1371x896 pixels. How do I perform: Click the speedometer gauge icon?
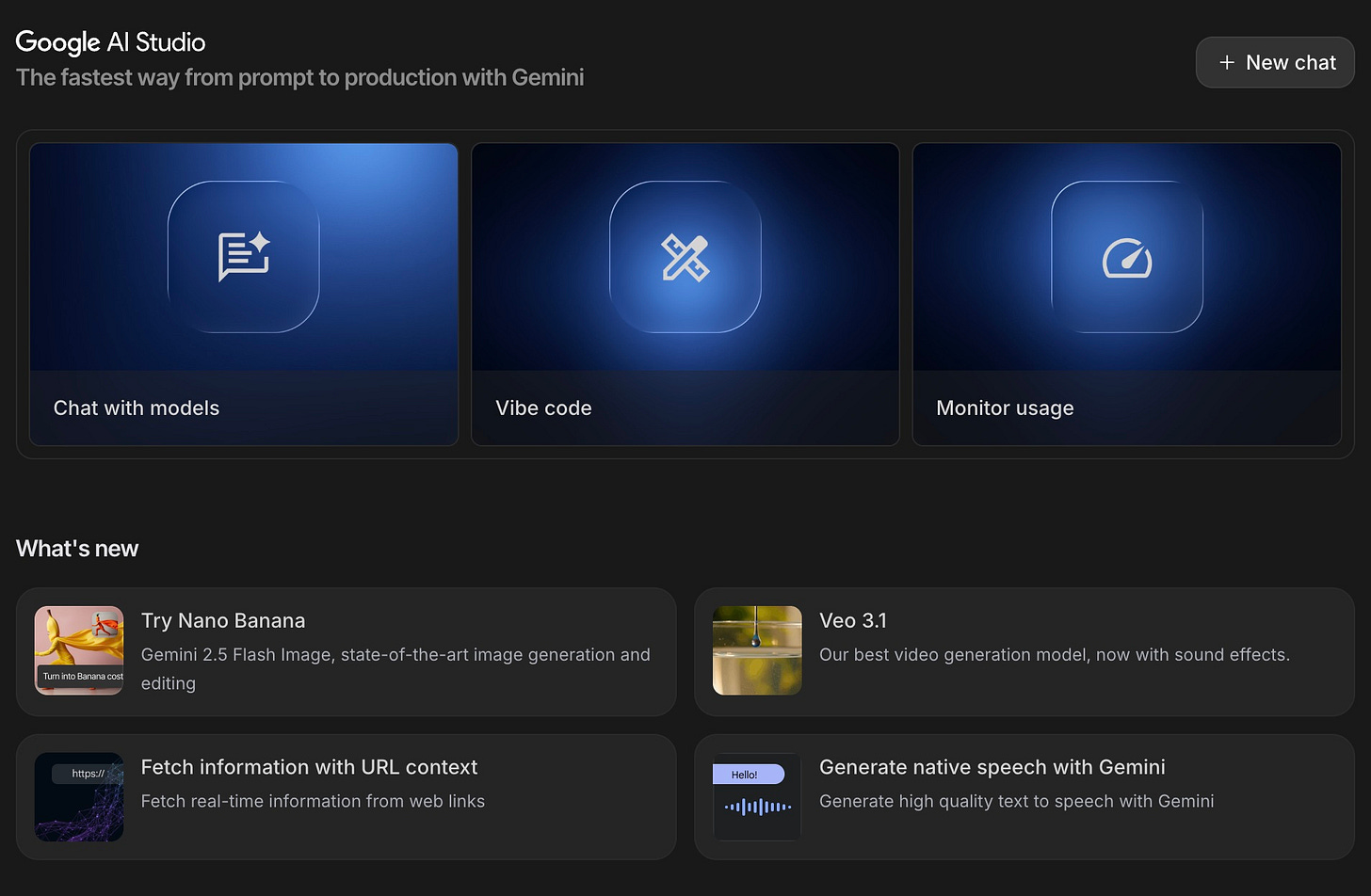1127,259
